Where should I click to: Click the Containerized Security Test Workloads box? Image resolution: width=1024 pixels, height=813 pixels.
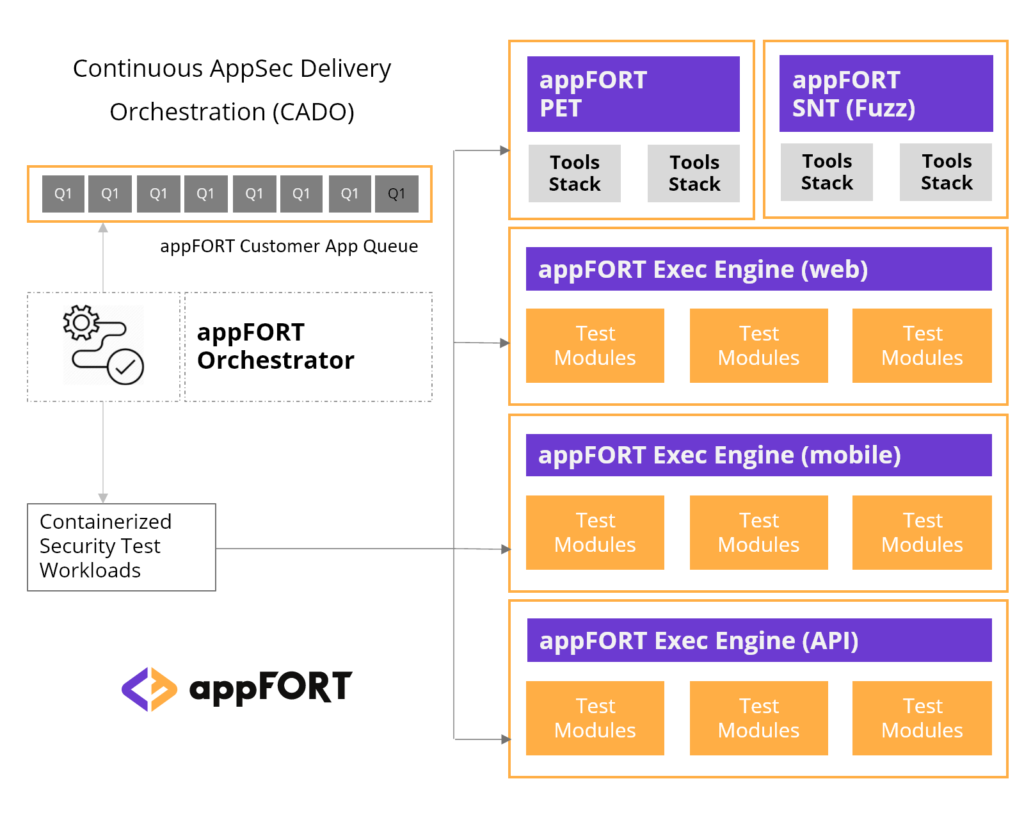coord(121,547)
